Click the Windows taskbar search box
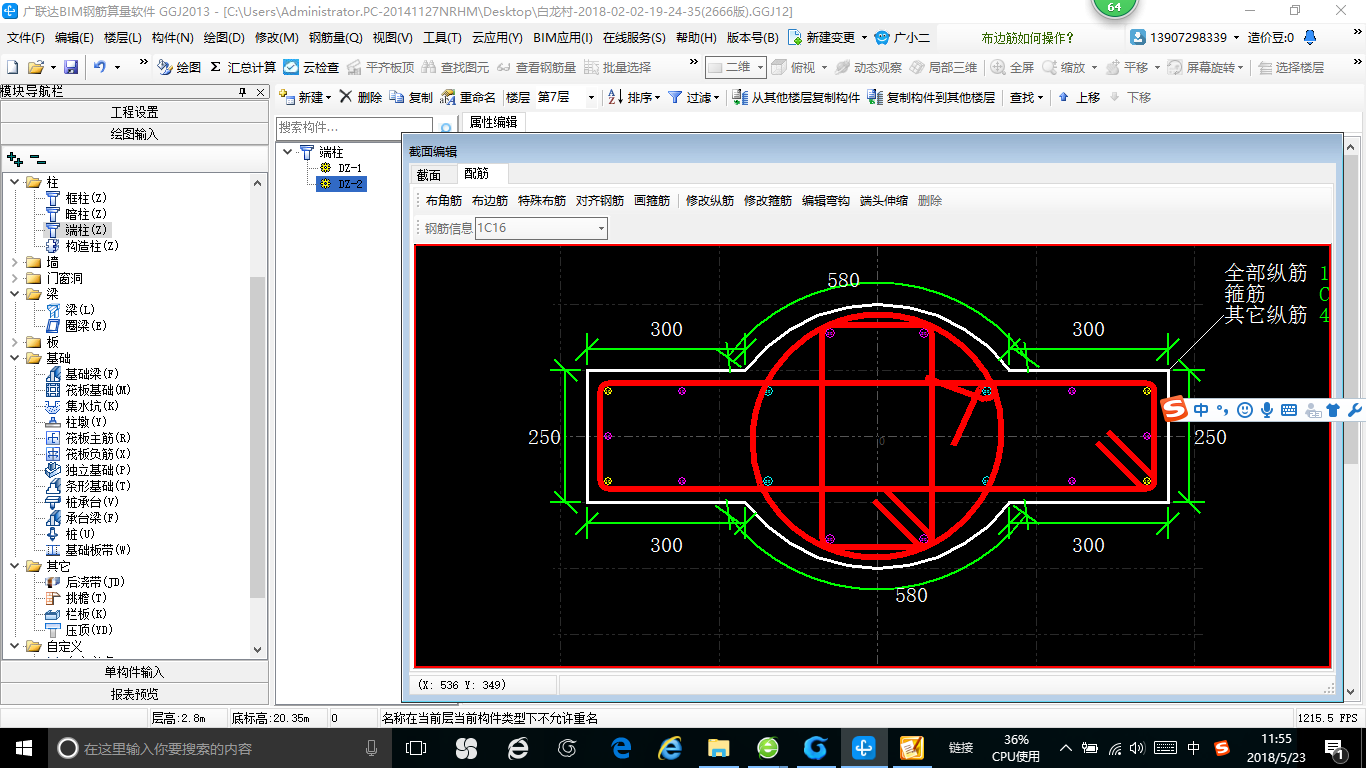1366x768 pixels. point(218,747)
